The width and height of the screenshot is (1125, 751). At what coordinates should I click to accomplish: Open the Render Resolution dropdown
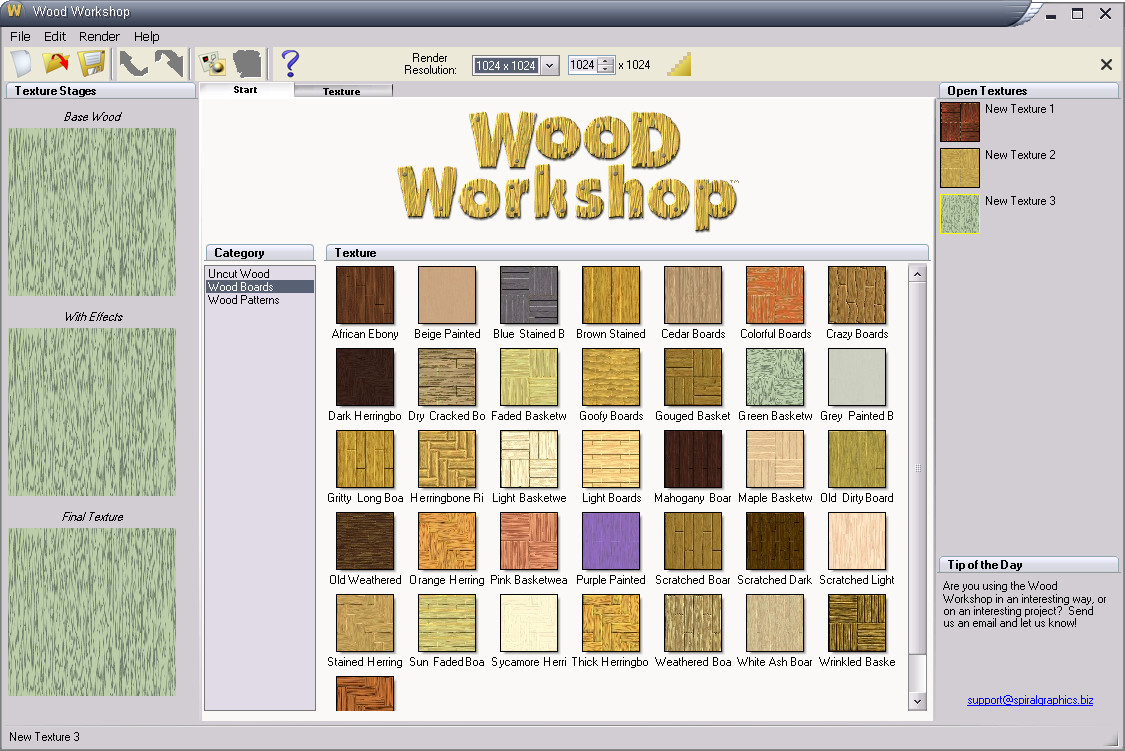(550, 65)
